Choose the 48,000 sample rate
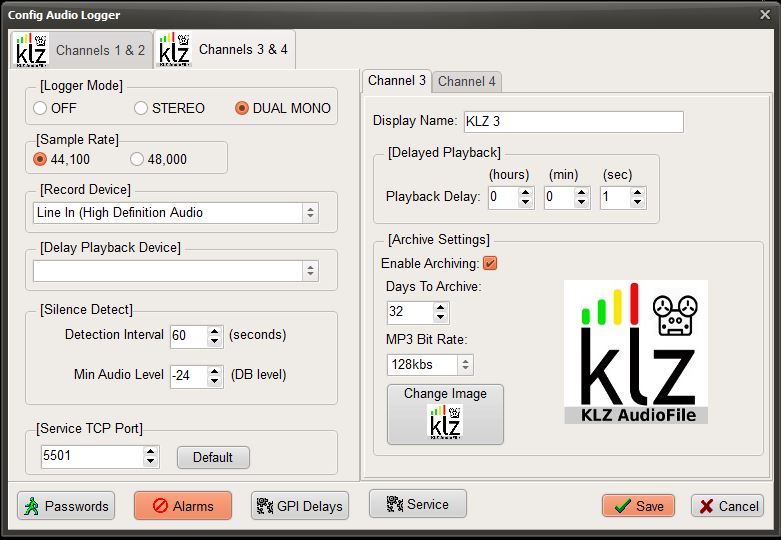781x540 pixels. point(137,159)
